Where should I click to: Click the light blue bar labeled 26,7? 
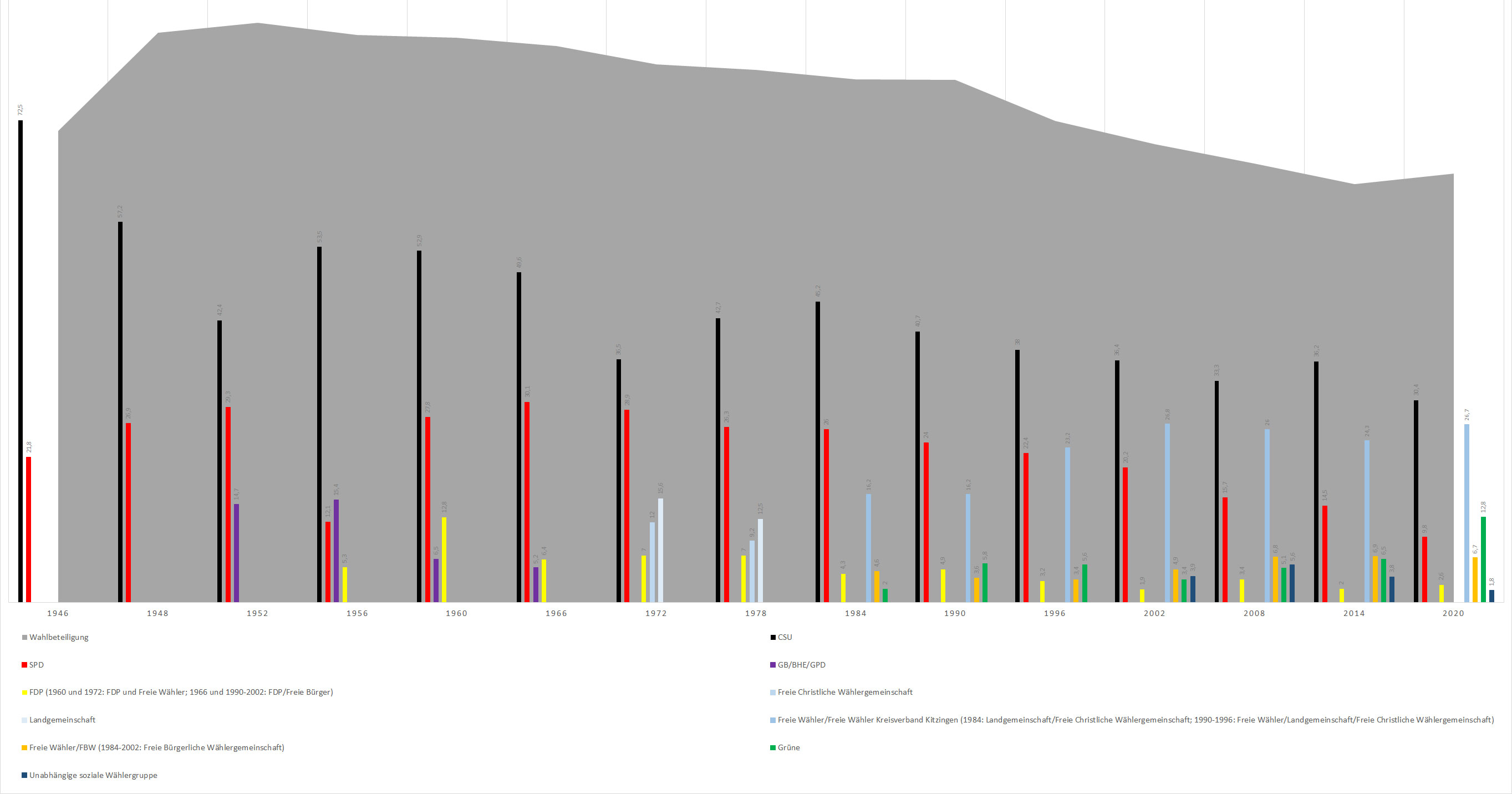tap(1467, 513)
